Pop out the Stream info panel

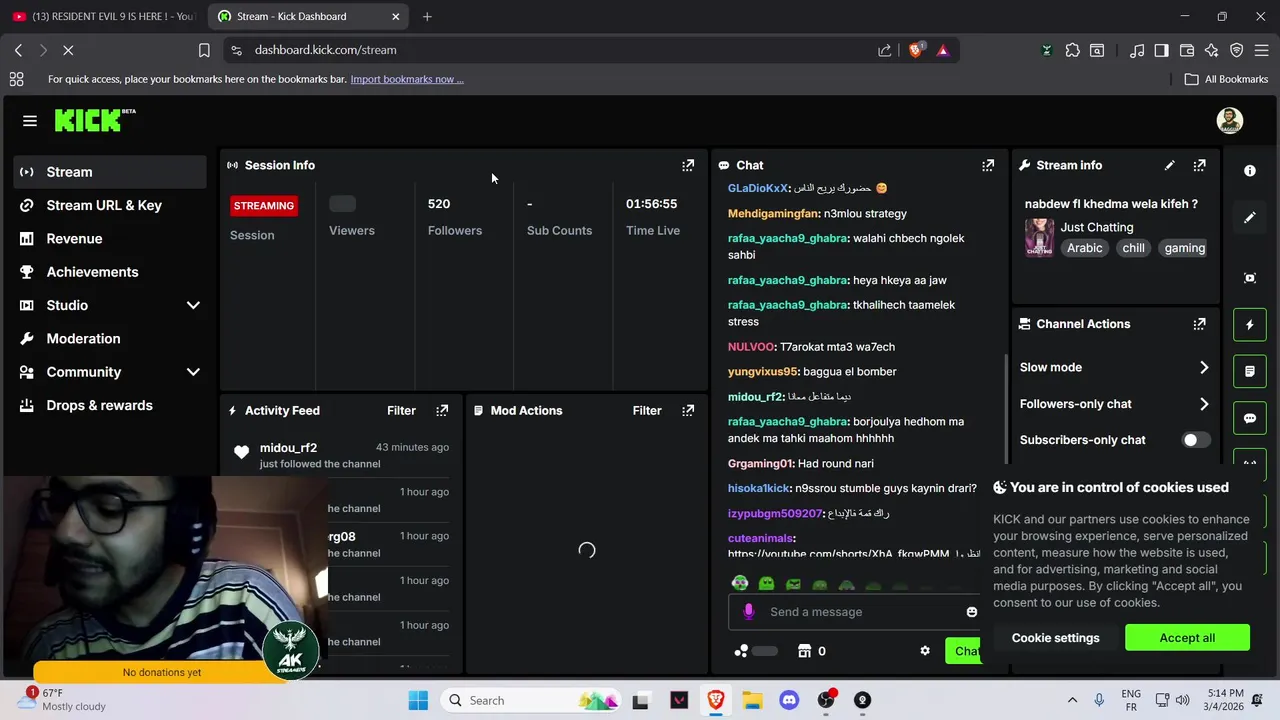coord(1200,165)
